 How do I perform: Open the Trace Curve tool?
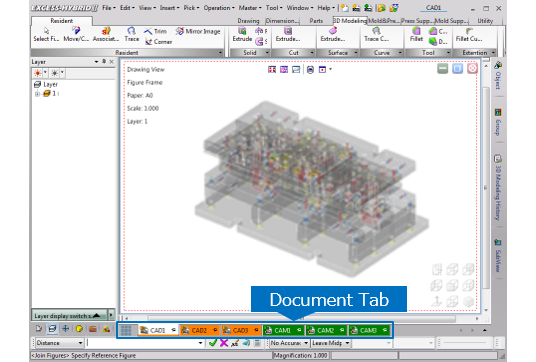pyautogui.click(x=376, y=35)
